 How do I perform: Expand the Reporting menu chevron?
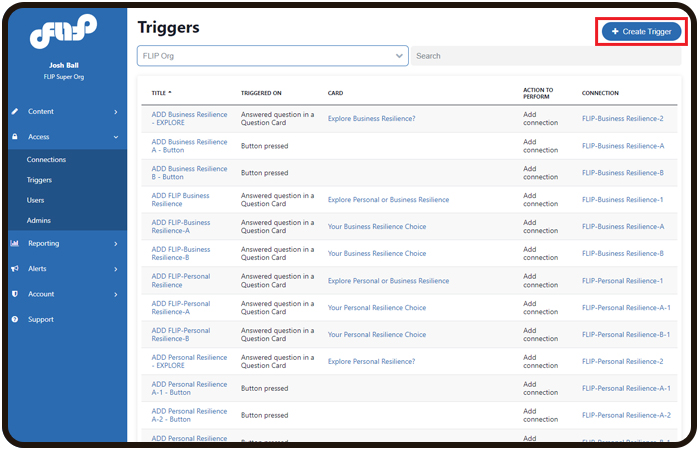click(116, 244)
